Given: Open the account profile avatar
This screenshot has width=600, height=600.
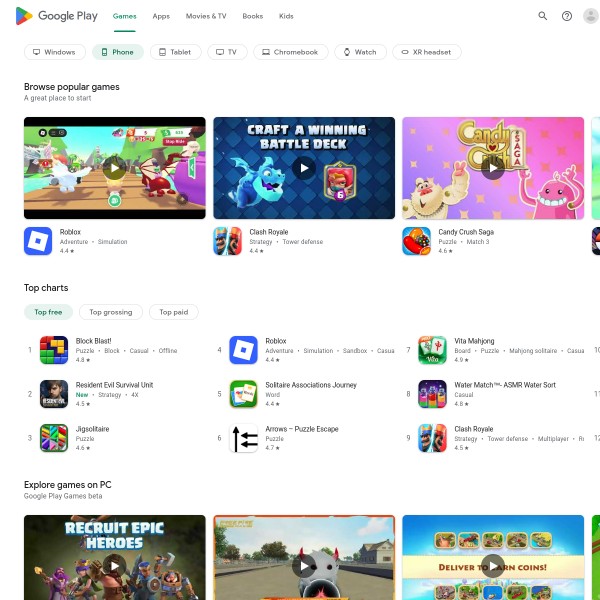Looking at the screenshot, I should click(591, 16).
